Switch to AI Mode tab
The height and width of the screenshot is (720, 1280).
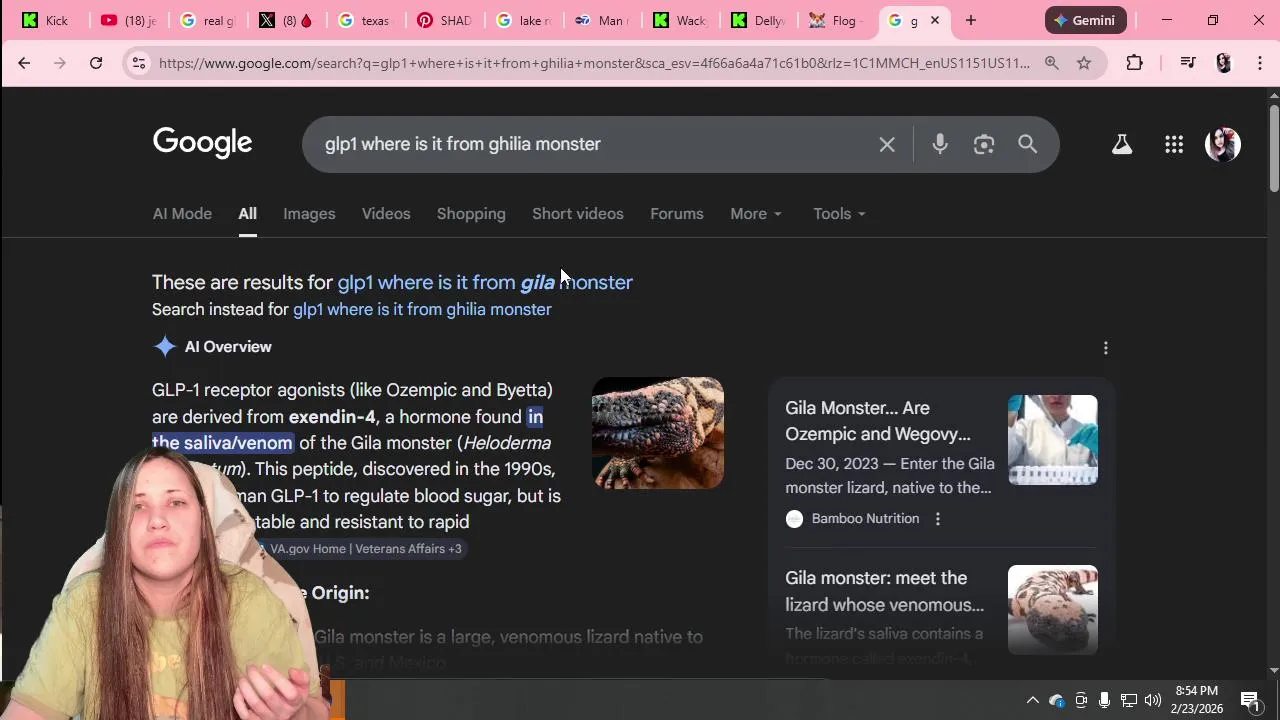tap(182, 214)
